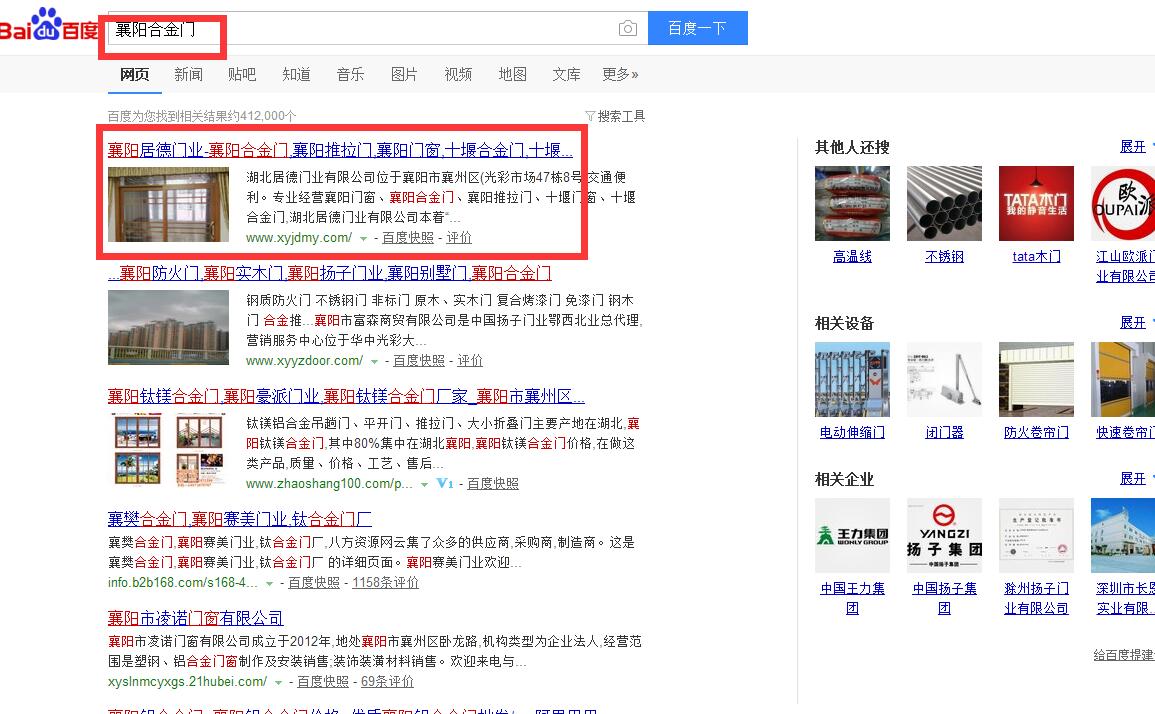This screenshot has height=714, width=1155.
Task: Expand dropdown arrow next to info.b2b168.com
Action: [270, 584]
